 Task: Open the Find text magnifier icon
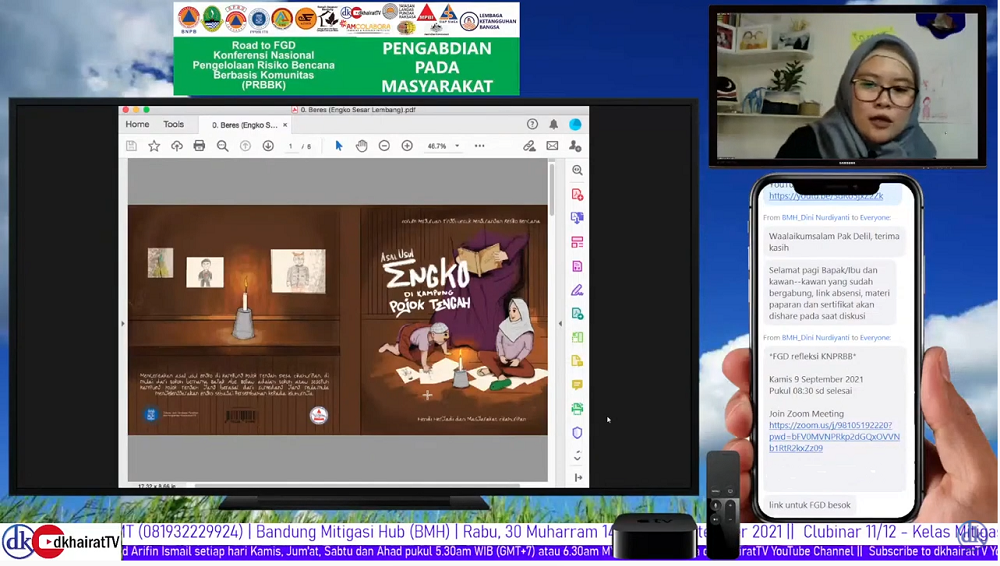click(x=223, y=146)
